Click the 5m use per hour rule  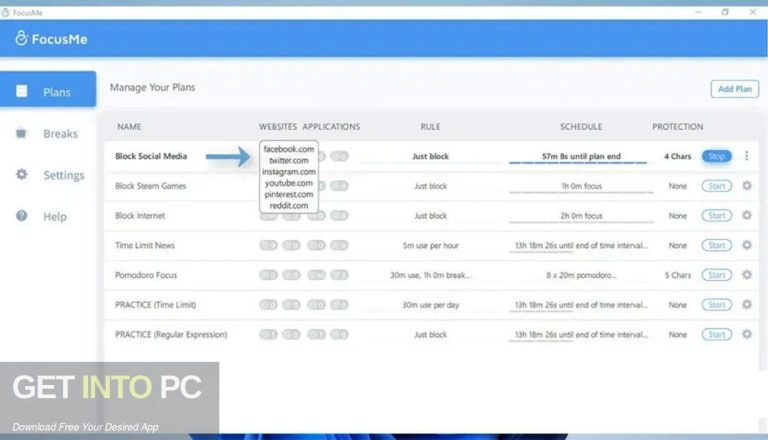click(431, 245)
